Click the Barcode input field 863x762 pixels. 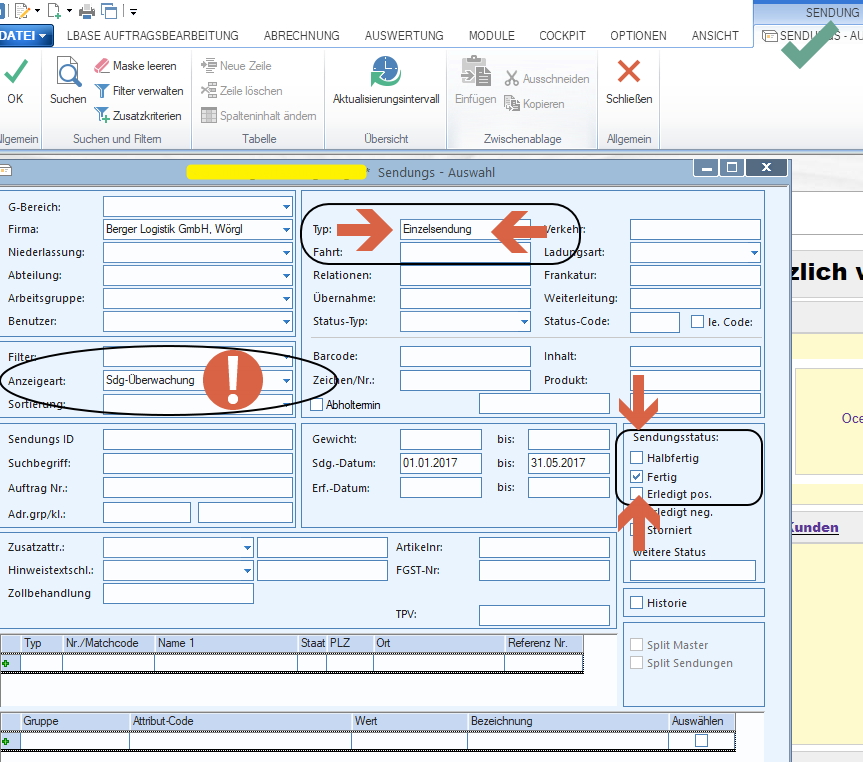pos(465,356)
